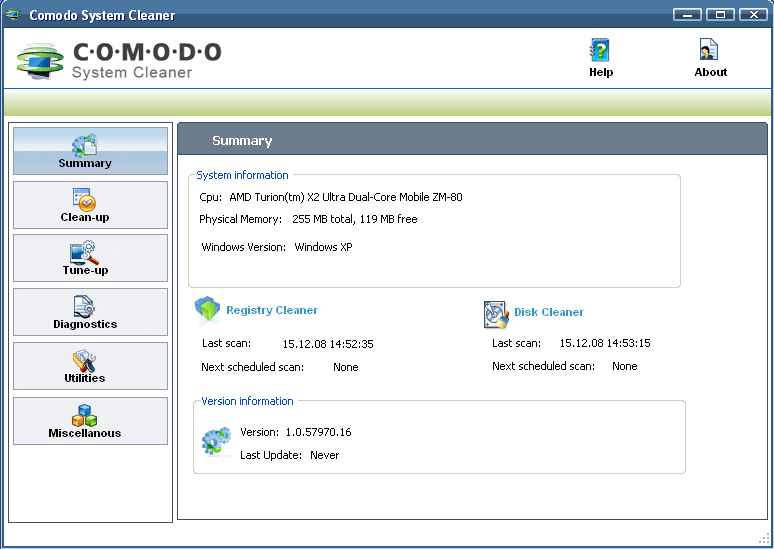Click the version update gears icon
Image resolution: width=774 pixels, height=549 pixels.
[x=217, y=440]
